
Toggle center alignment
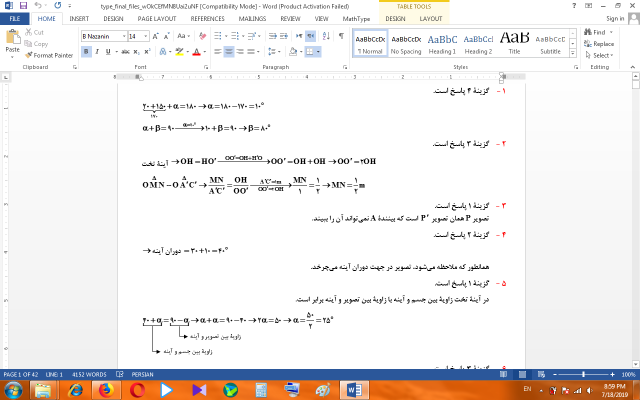pyautogui.click(x=229, y=52)
